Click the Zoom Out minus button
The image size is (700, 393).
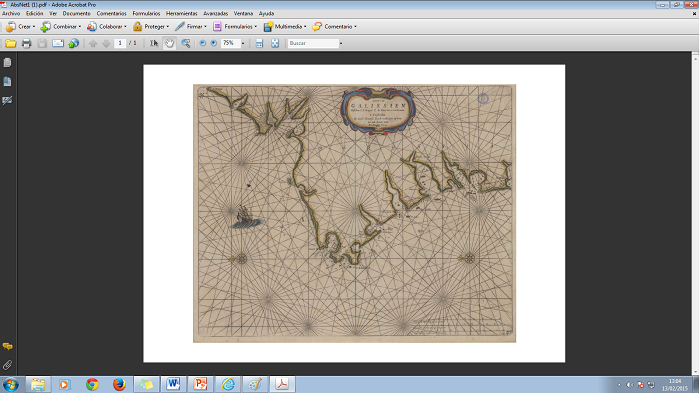pos(202,43)
